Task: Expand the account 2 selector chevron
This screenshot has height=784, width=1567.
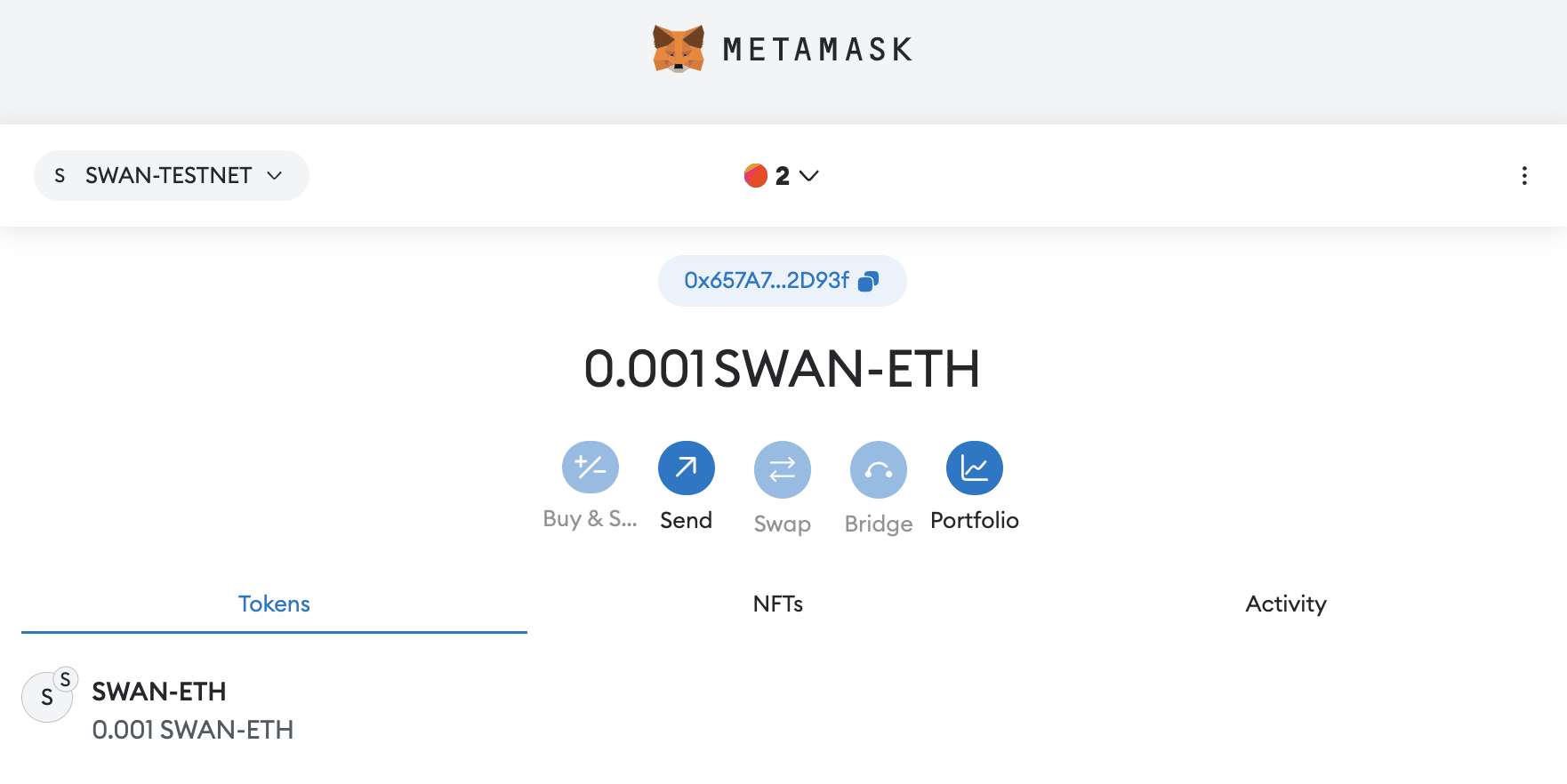Action: pos(809,176)
